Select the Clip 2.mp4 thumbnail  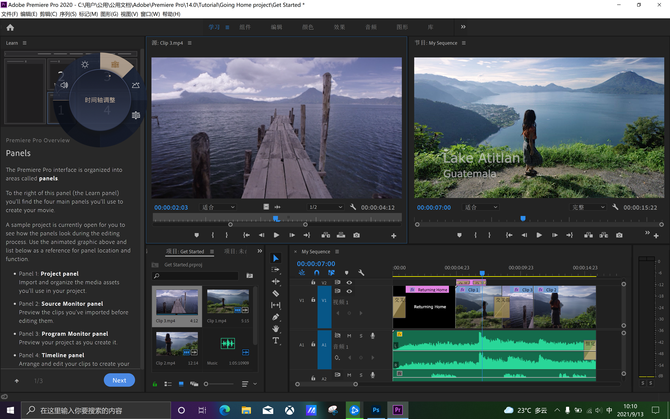(x=177, y=344)
